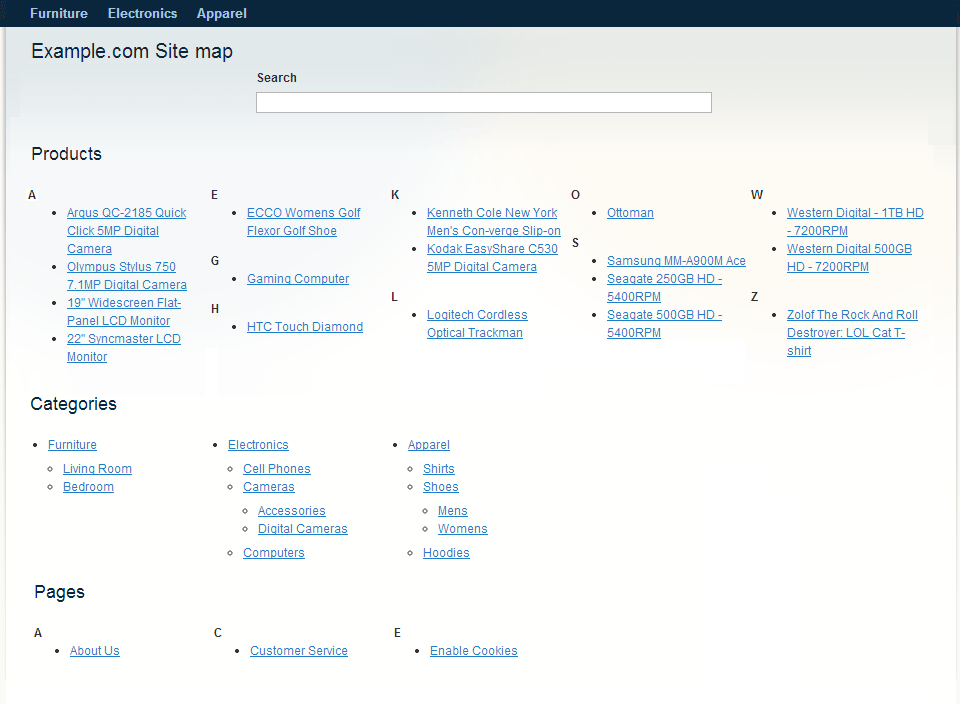This screenshot has width=960, height=704.
Task: Click the Search label above the input
Action: tap(277, 78)
